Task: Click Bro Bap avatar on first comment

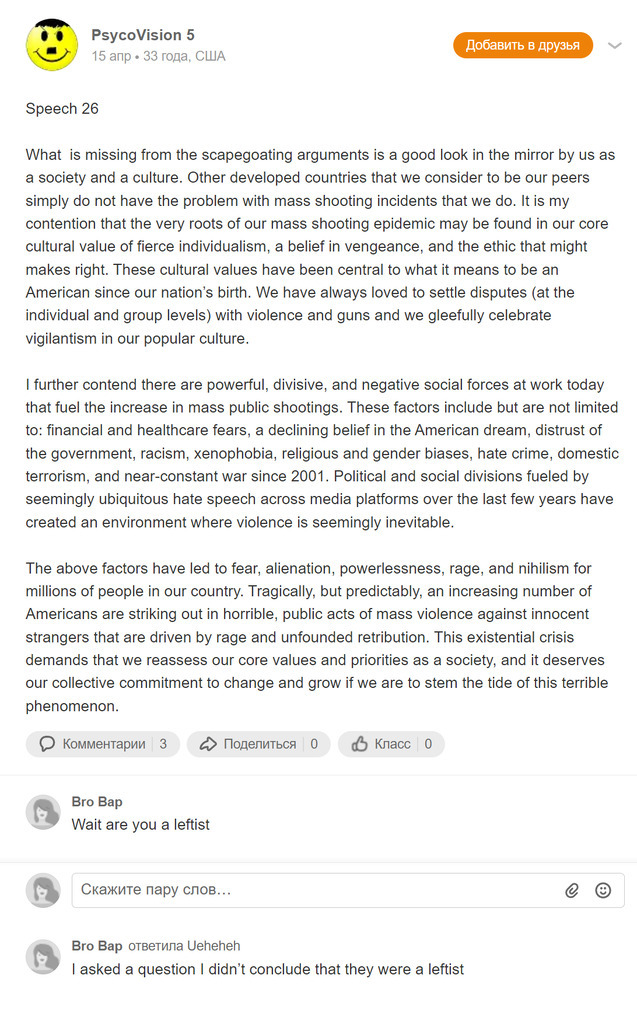Action: tap(43, 813)
